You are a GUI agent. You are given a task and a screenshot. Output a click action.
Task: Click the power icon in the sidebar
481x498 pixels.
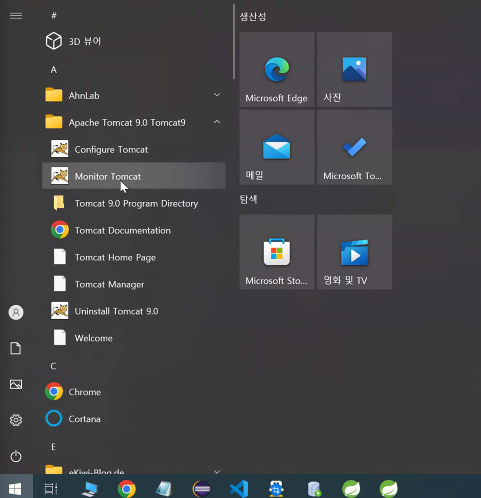coord(16,456)
